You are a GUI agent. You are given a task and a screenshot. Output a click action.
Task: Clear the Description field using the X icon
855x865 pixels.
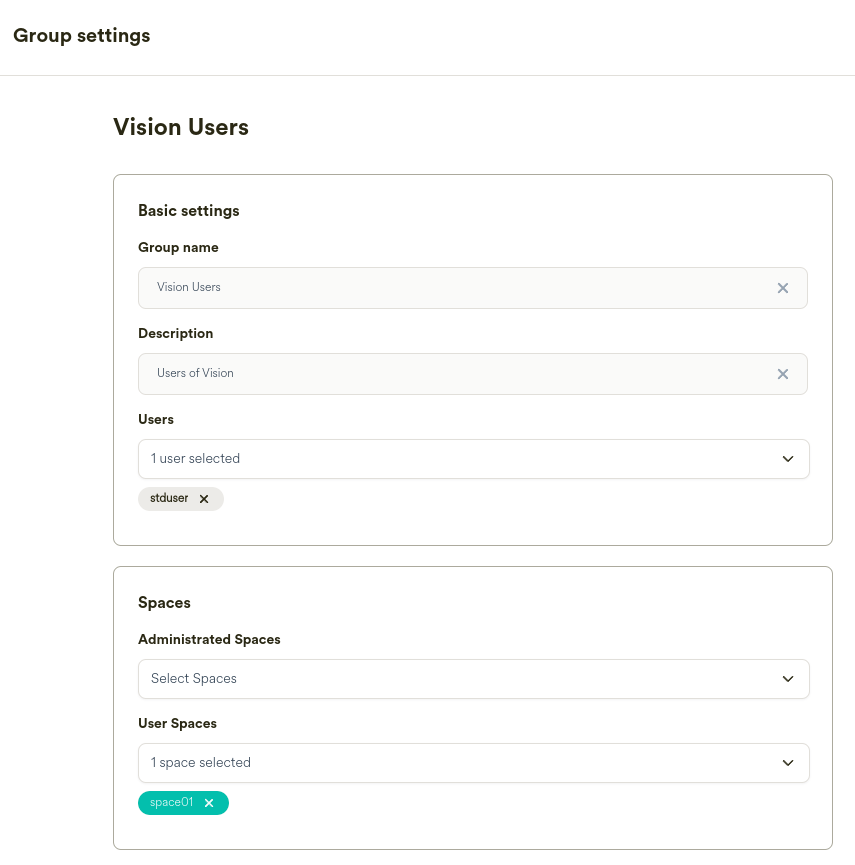click(783, 373)
